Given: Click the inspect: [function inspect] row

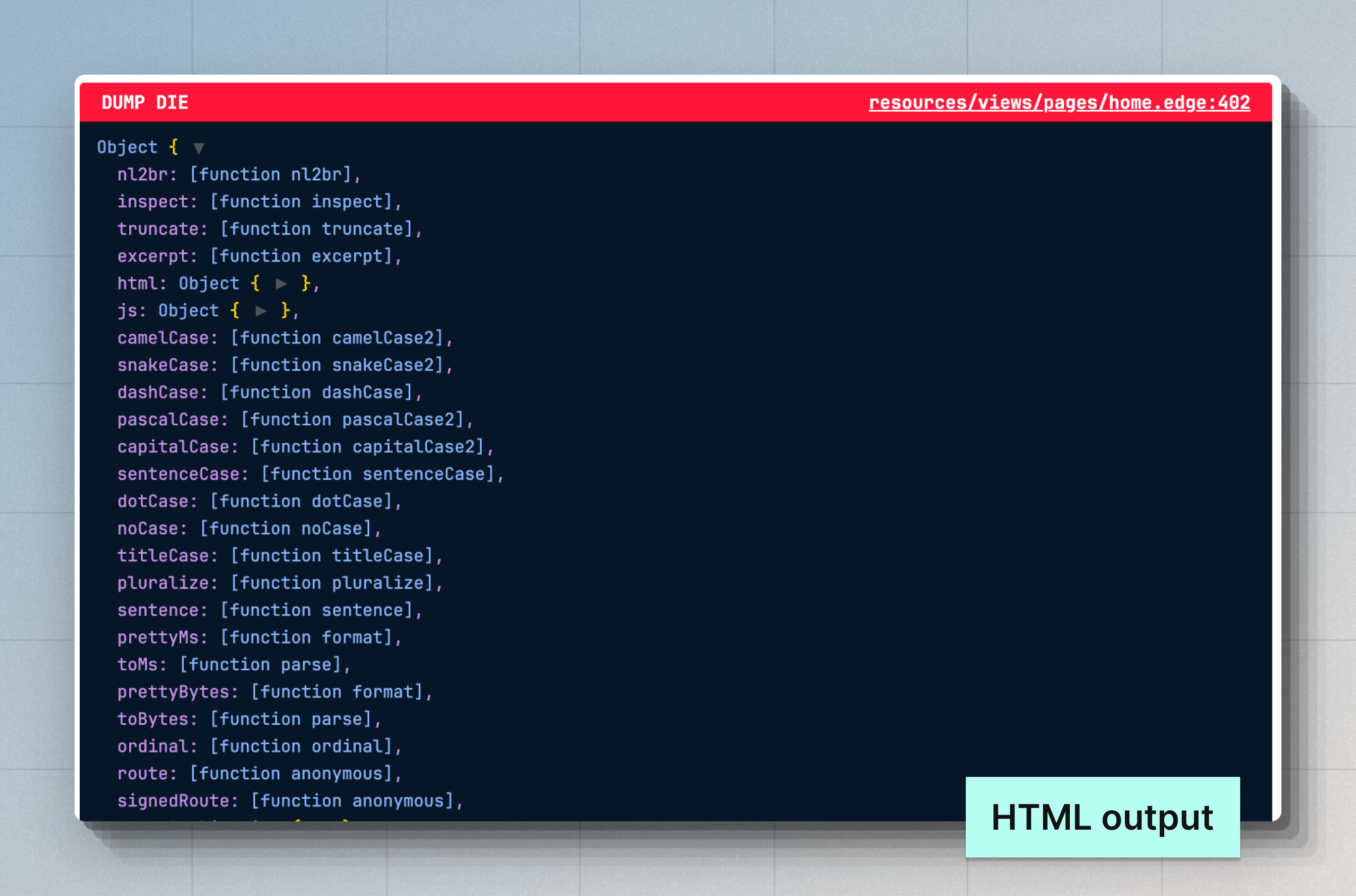Looking at the screenshot, I should click(259, 202).
